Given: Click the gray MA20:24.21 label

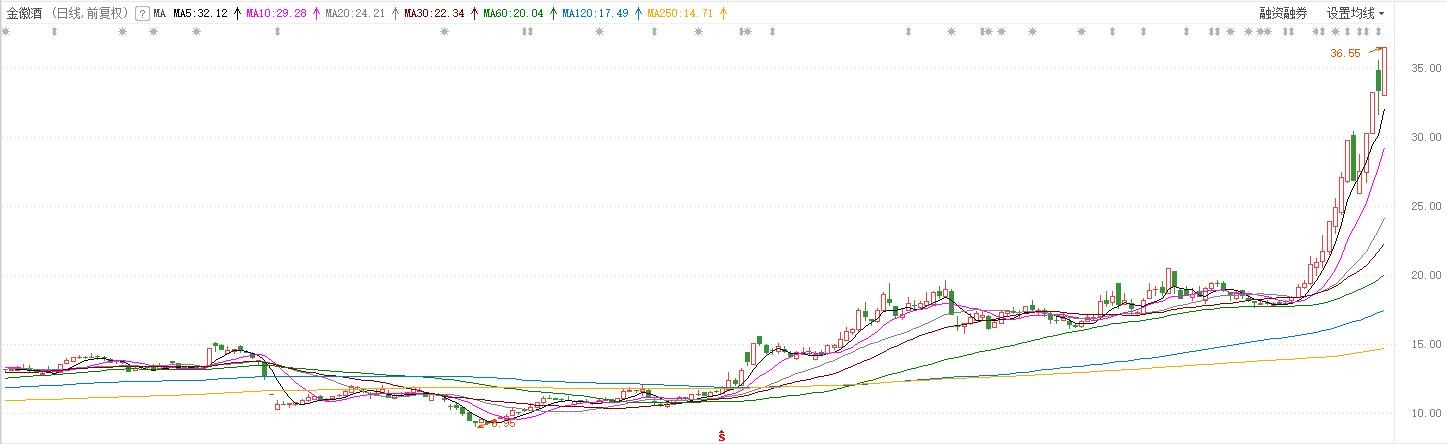Looking at the screenshot, I should [x=355, y=14].
